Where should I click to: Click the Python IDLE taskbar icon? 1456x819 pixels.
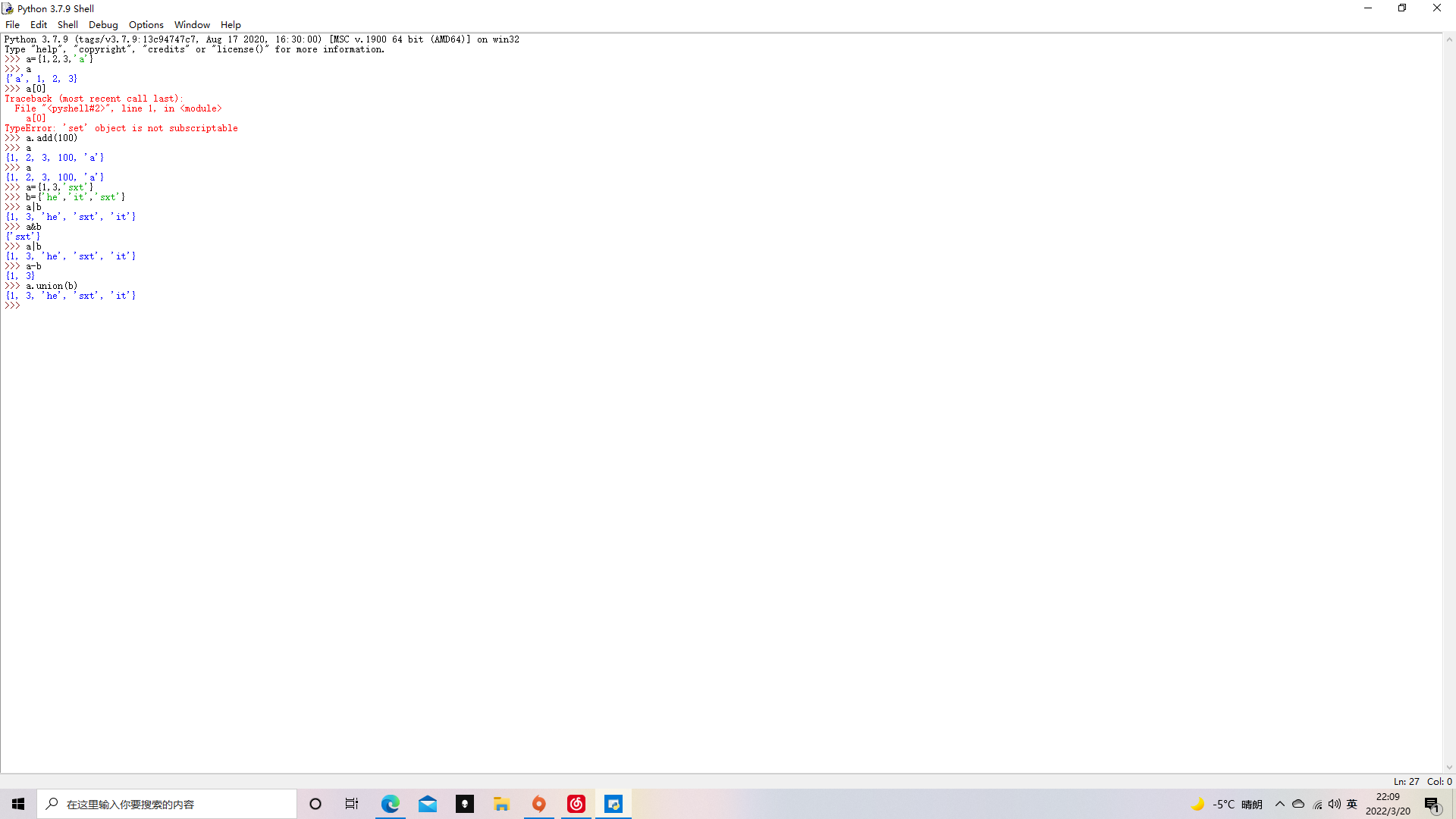[x=613, y=804]
